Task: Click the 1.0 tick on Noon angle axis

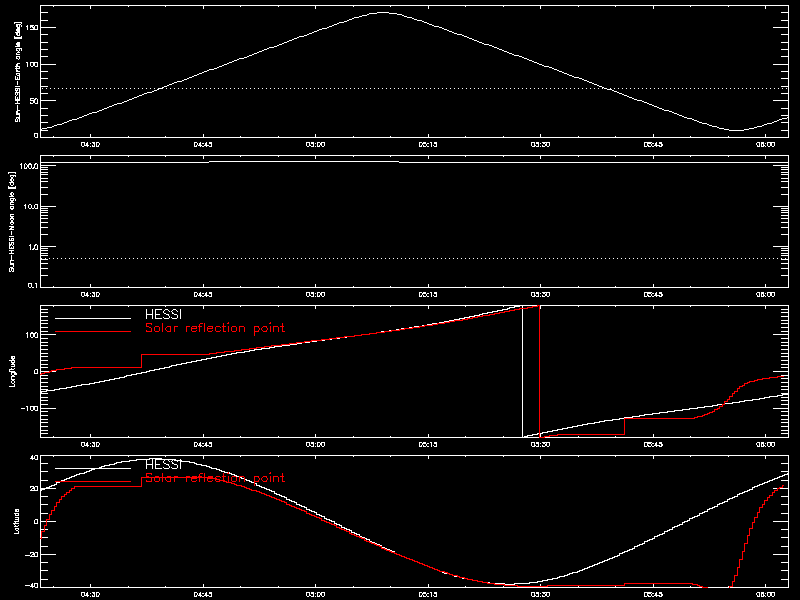Action: 33,247
